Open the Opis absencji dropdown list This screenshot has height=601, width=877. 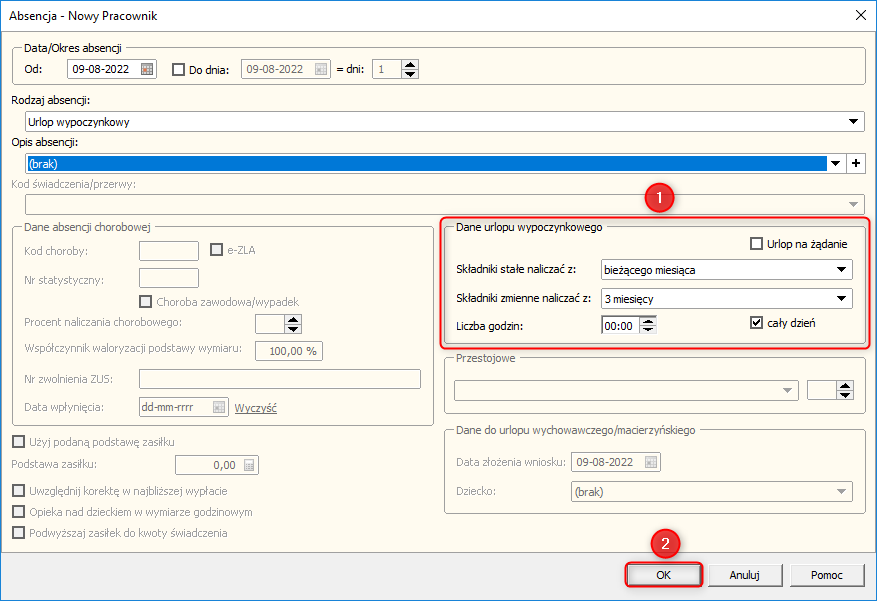835,163
